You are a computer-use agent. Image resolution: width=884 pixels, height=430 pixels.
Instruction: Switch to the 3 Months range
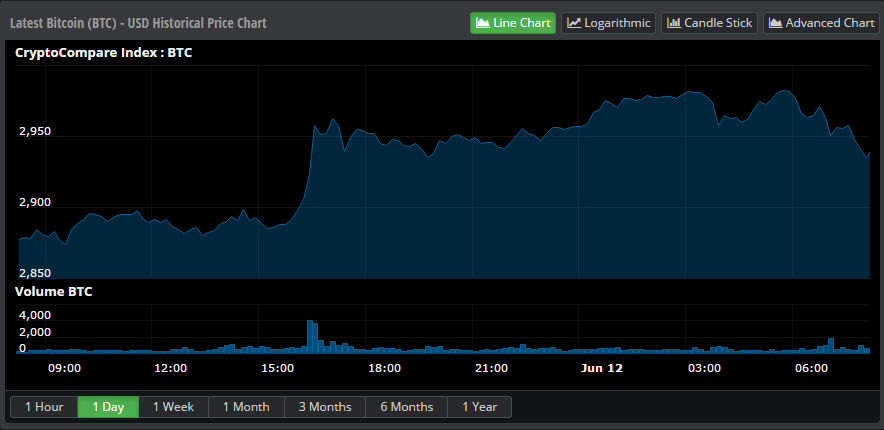324,407
